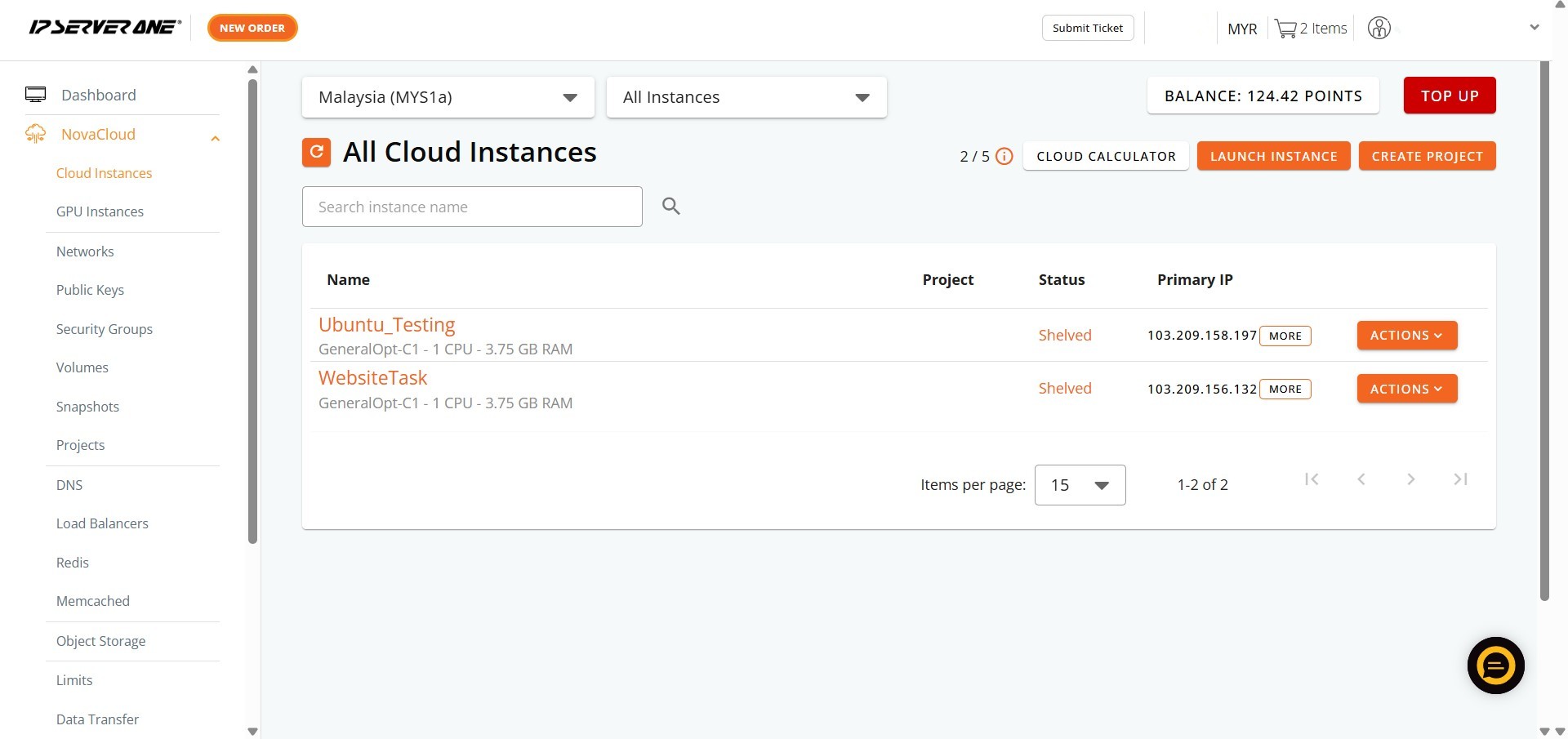The width and height of the screenshot is (1568, 739).
Task: Open ACTIONS menu for Ubuntu_Testing
Action: (x=1407, y=336)
